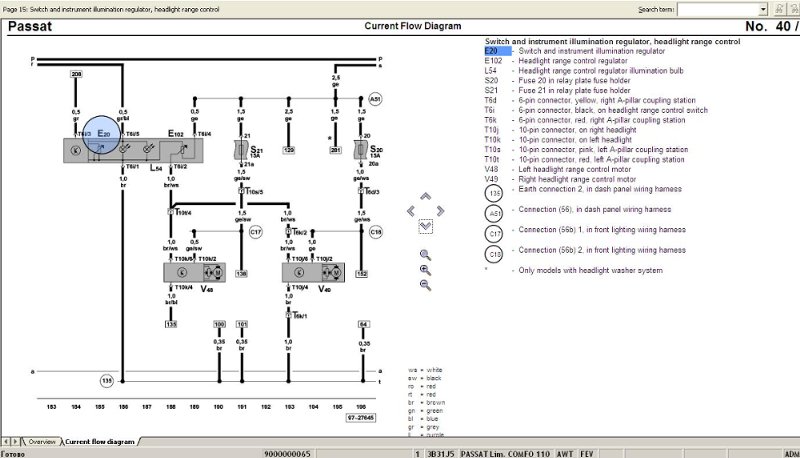Image resolution: width=800 pixels, height=458 pixels.
Task: Click the circled C17 connection legend symbol
Action: point(493,234)
